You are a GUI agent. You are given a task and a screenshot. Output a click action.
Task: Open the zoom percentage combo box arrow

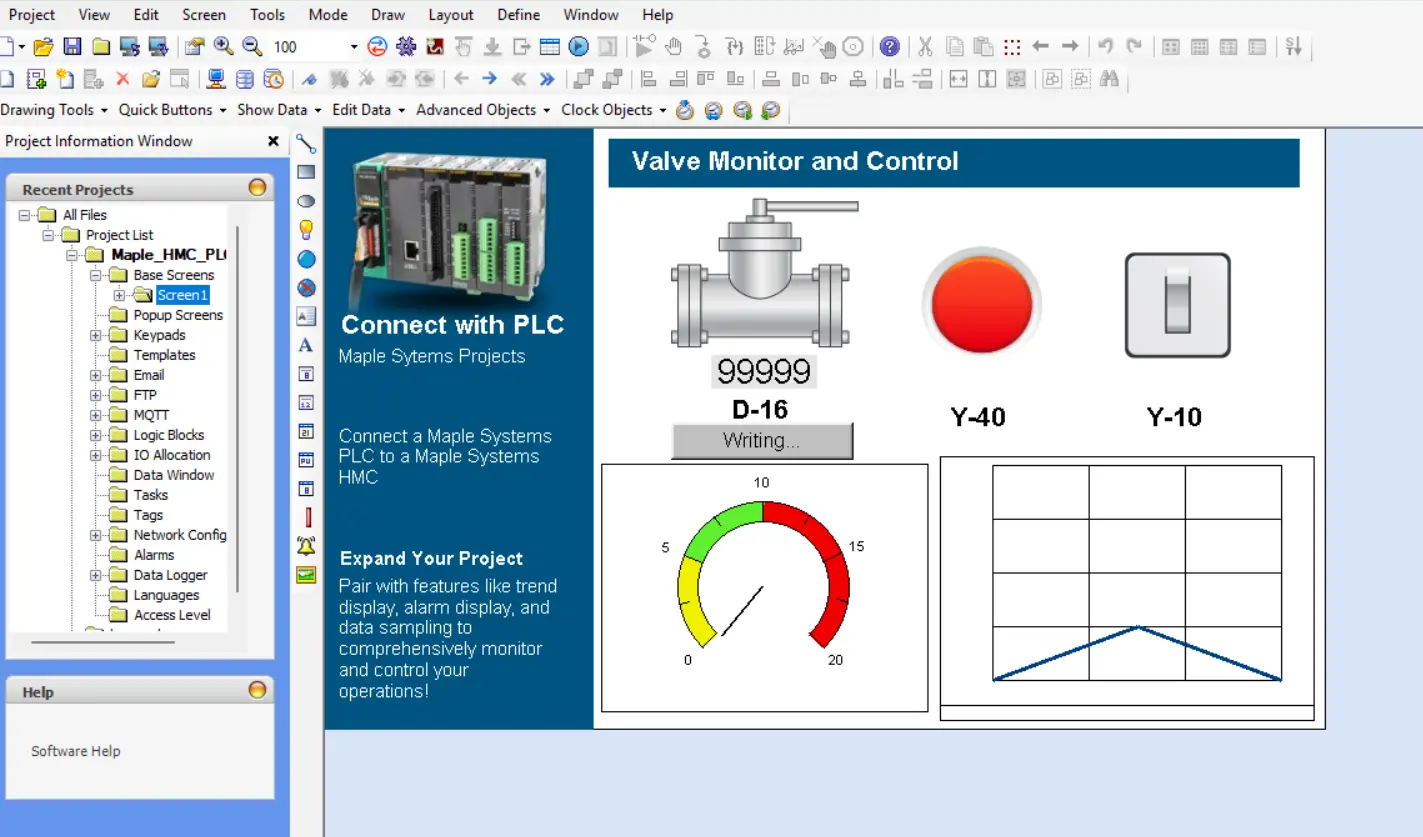pyautogui.click(x=353, y=47)
